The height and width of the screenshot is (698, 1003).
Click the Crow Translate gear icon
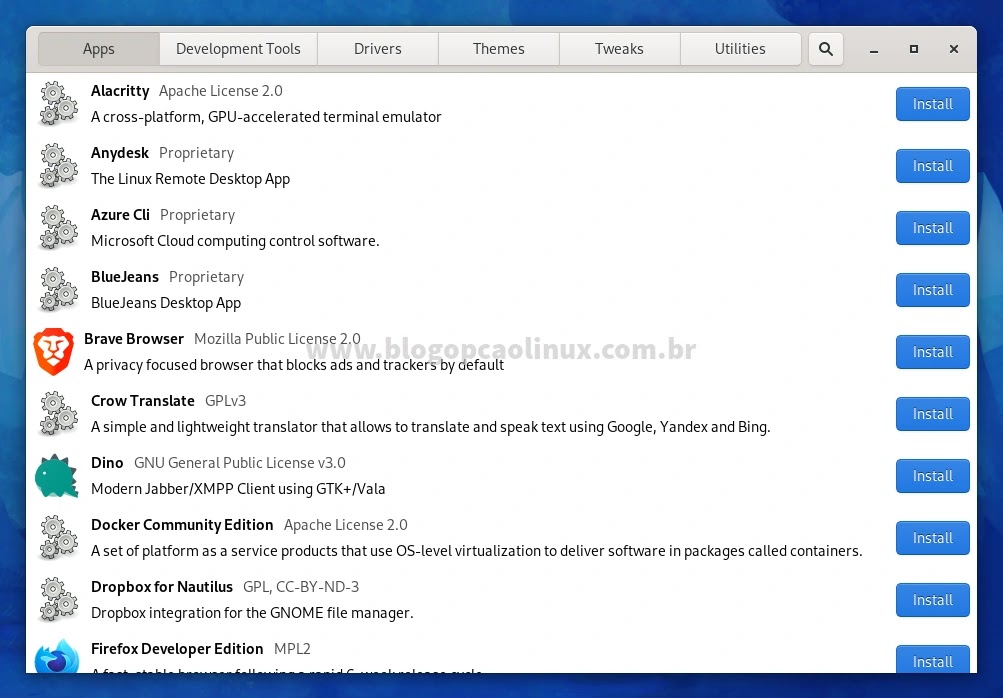pyautogui.click(x=58, y=414)
